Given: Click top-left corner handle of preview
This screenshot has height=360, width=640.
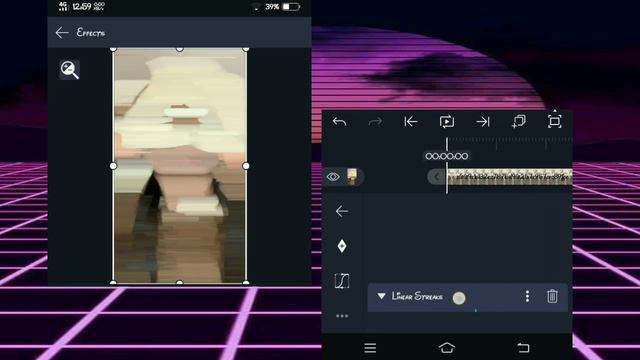Looking at the screenshot, I should coord(113,49).
